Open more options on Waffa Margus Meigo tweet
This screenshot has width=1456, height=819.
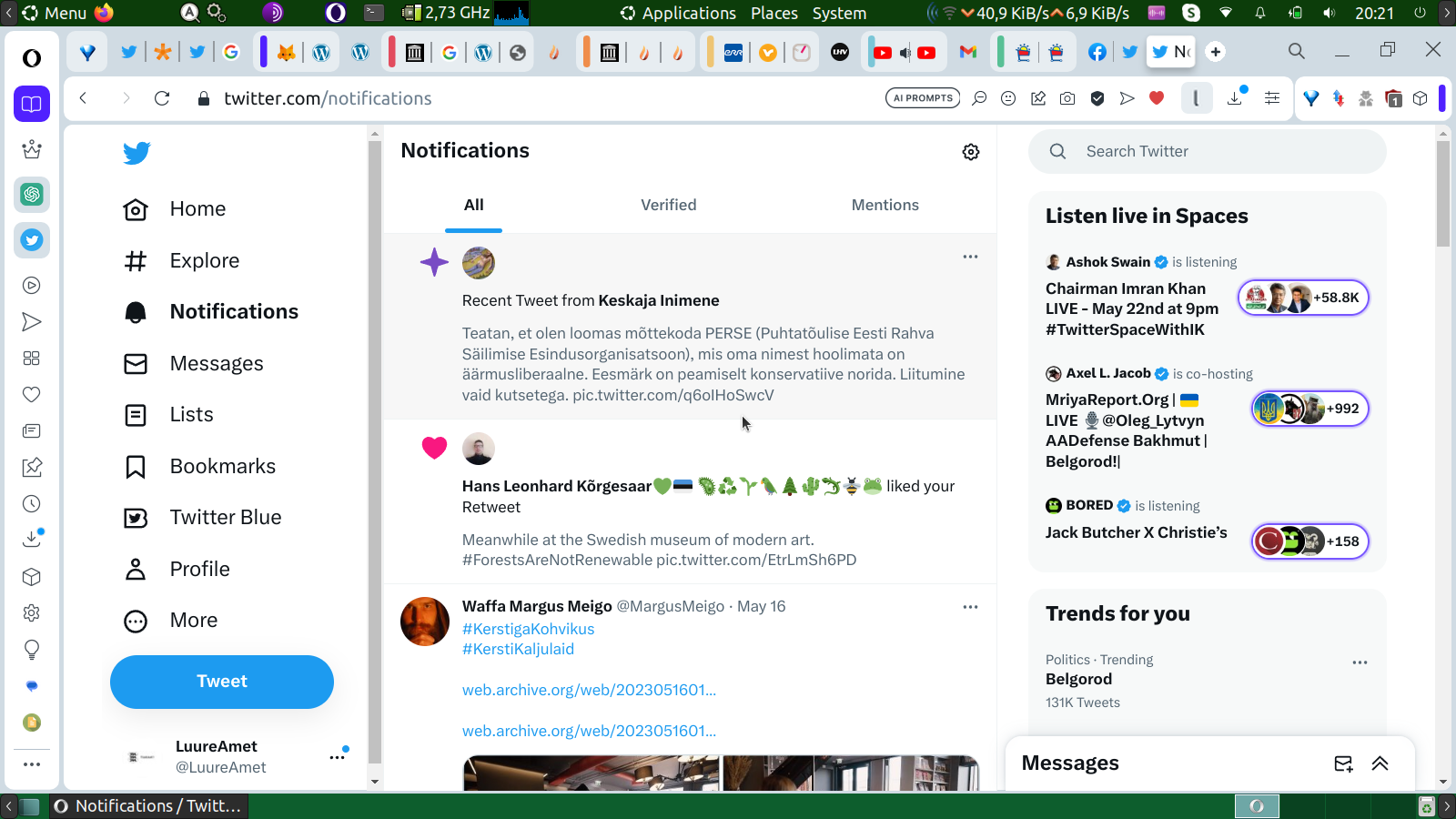[970, 607]
